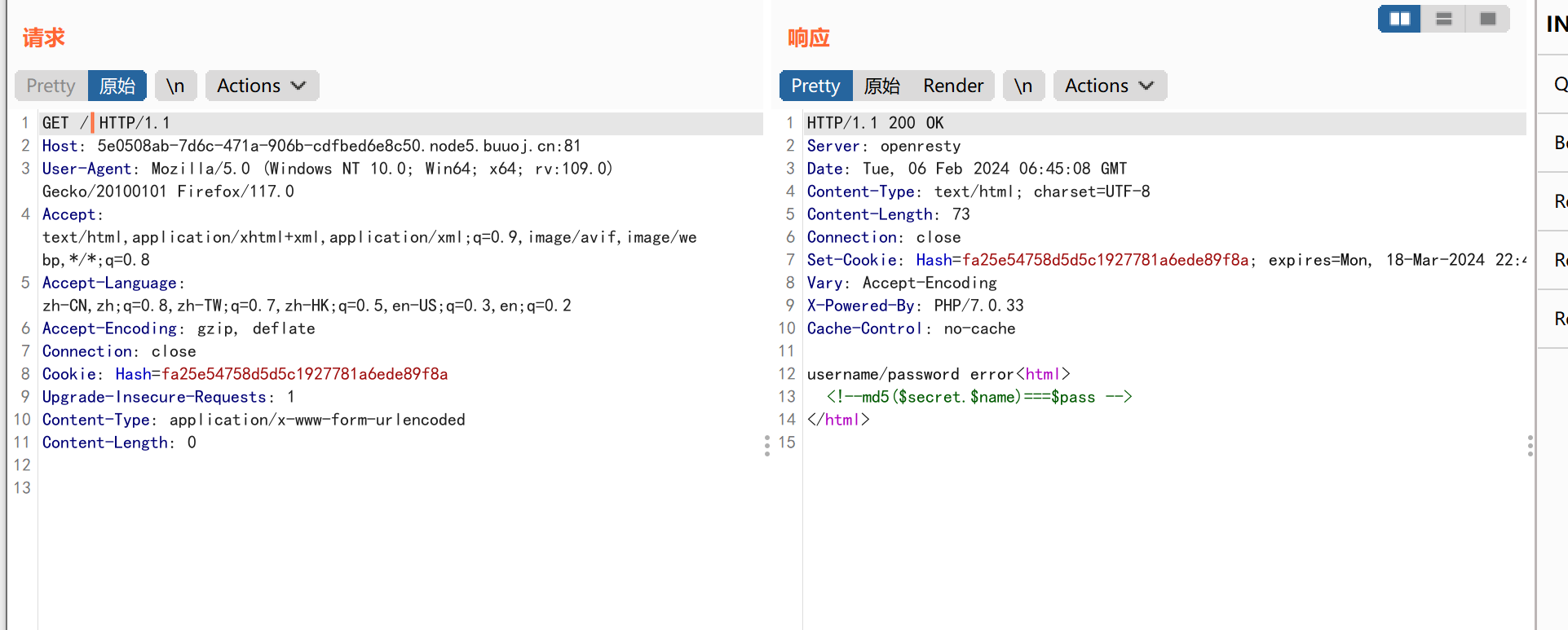Click the three-dot divider handle between request and response
Viewport: 1568px width, 630px height.
pos(766,445)
